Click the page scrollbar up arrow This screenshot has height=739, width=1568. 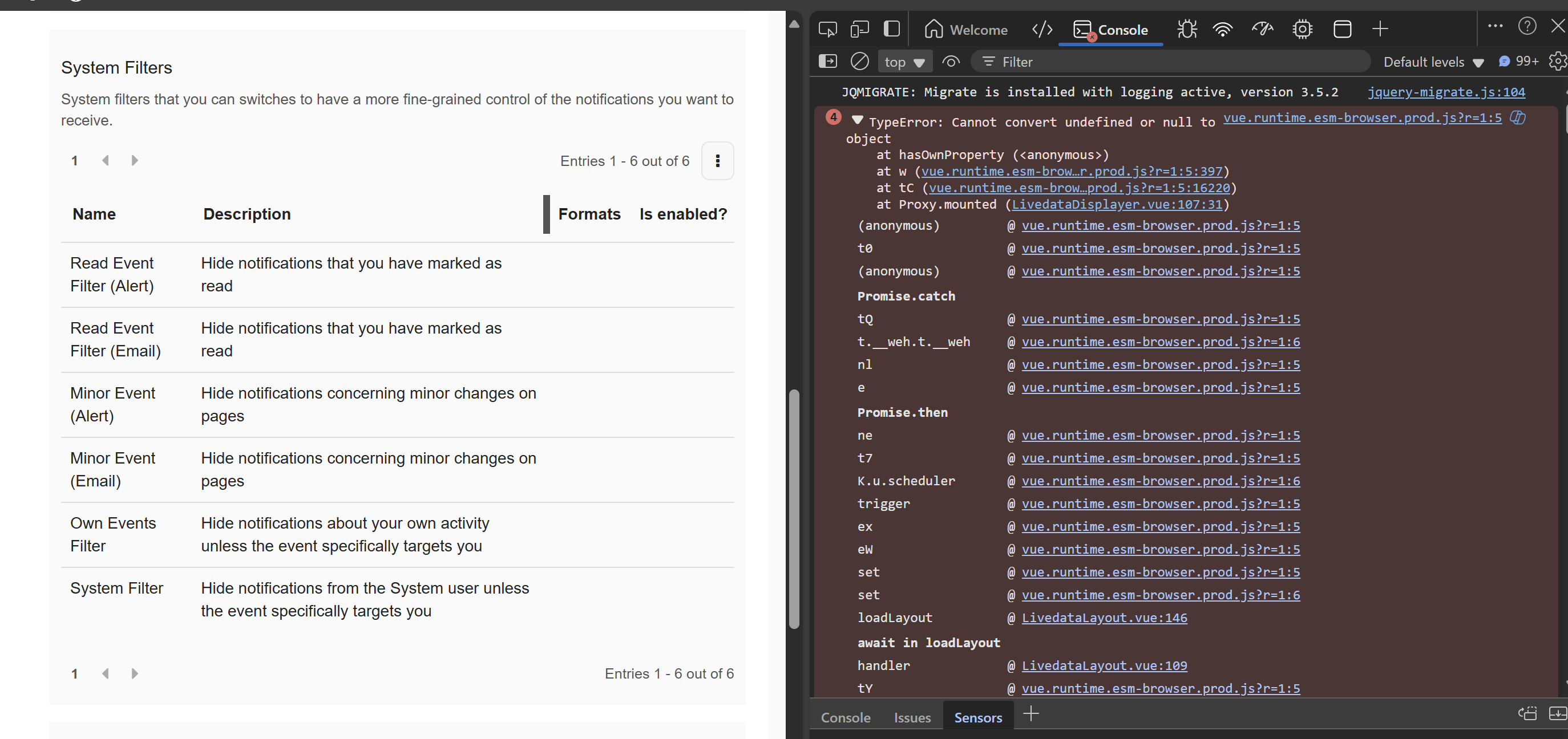793,24
